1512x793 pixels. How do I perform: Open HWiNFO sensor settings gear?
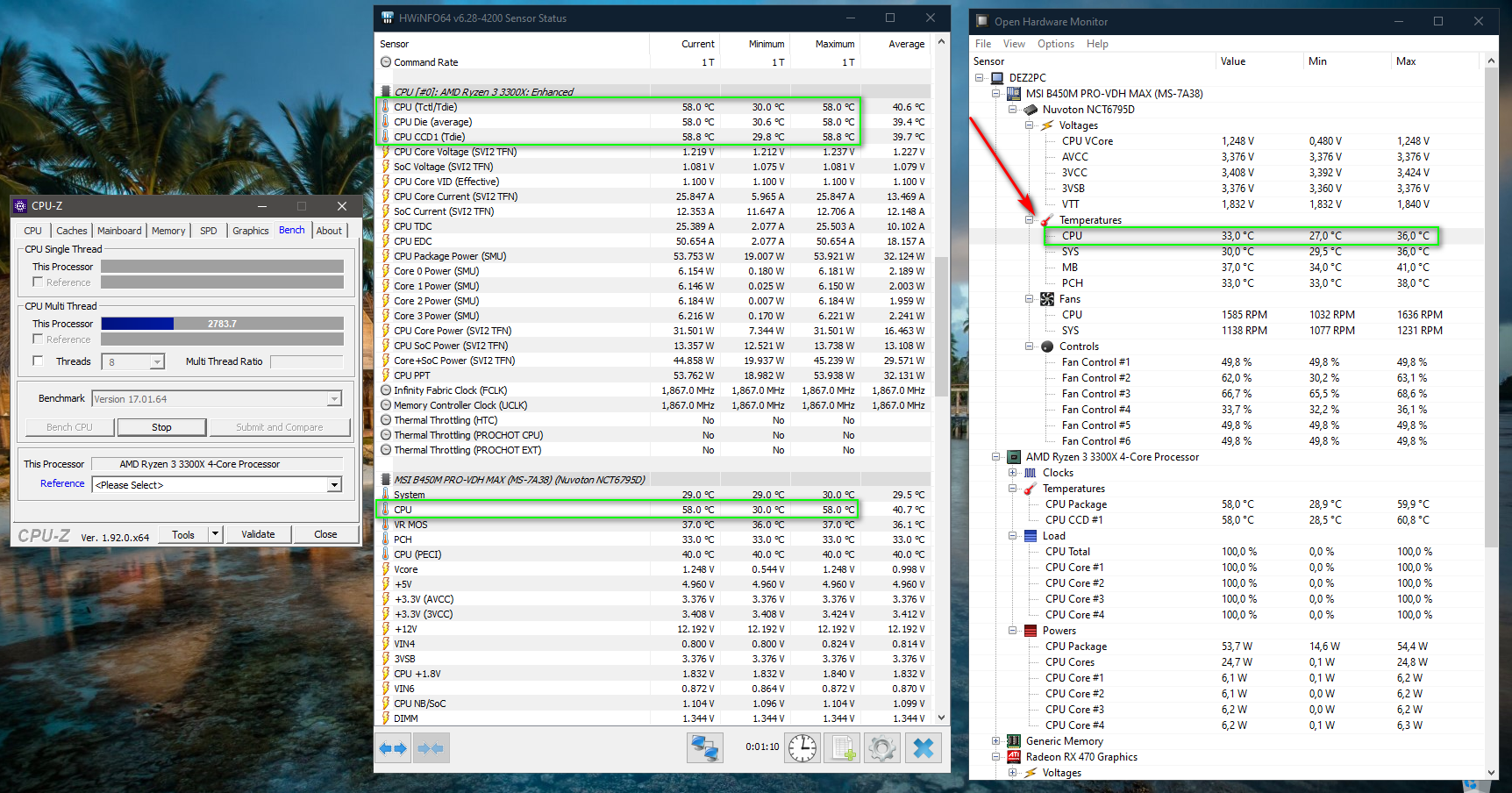point(882,748)
